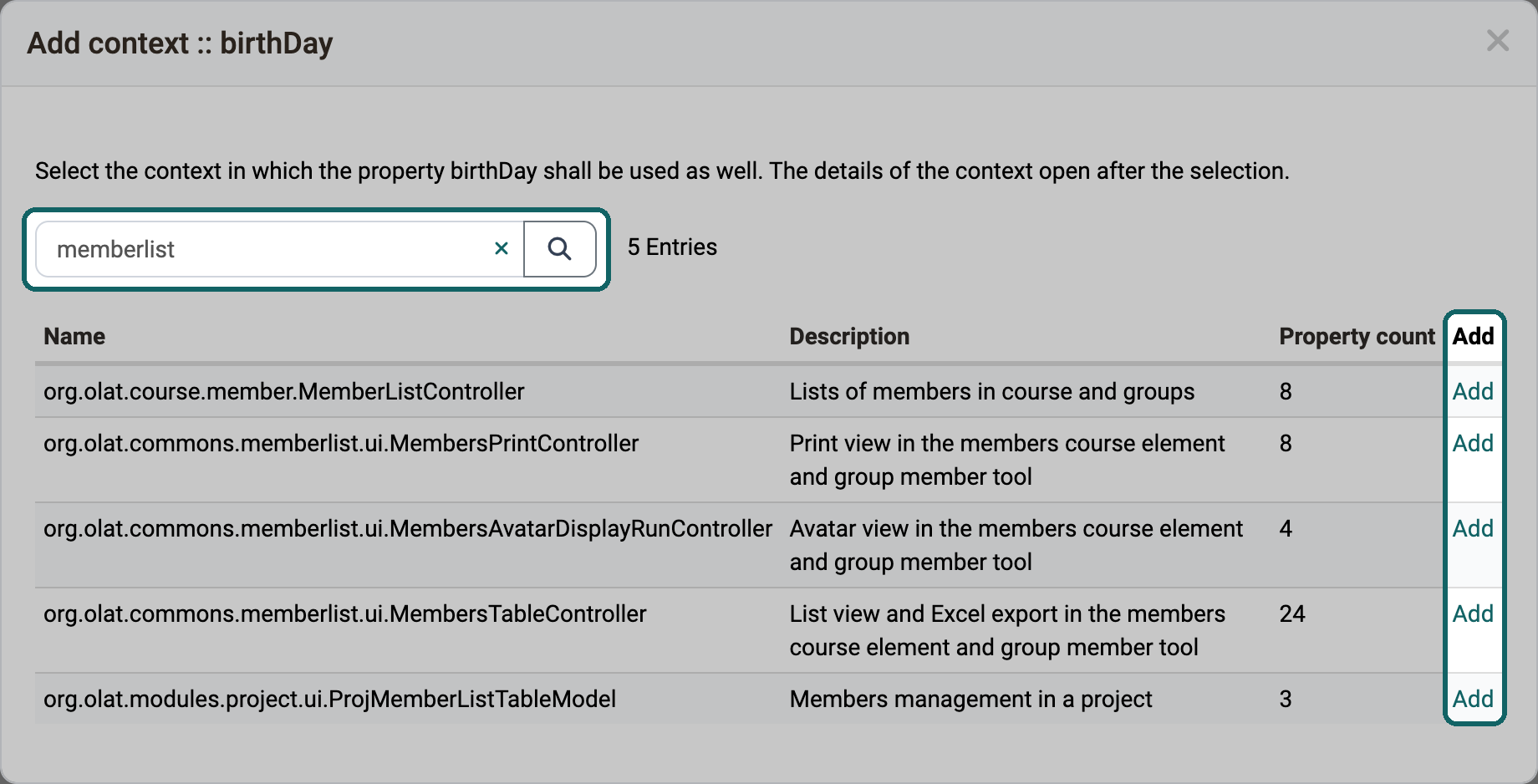Select the 'Add context :: birthDay' dialog title
This screenshot has height=784, width=1538.
point(180,43)
